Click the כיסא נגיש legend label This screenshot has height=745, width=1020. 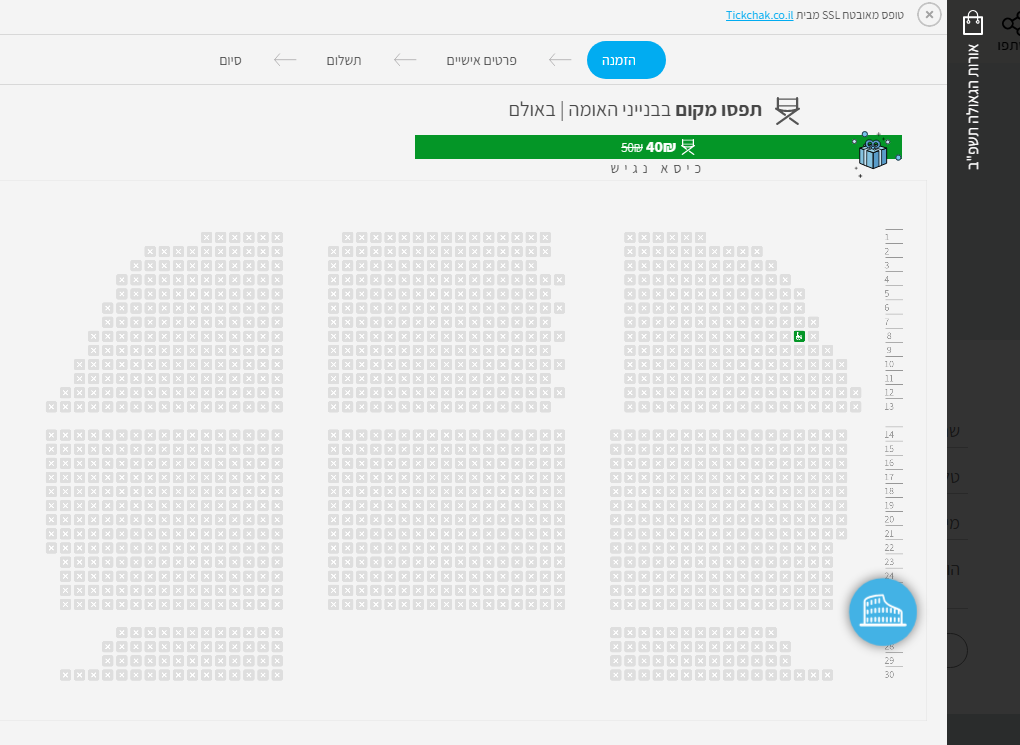point(656,168)
